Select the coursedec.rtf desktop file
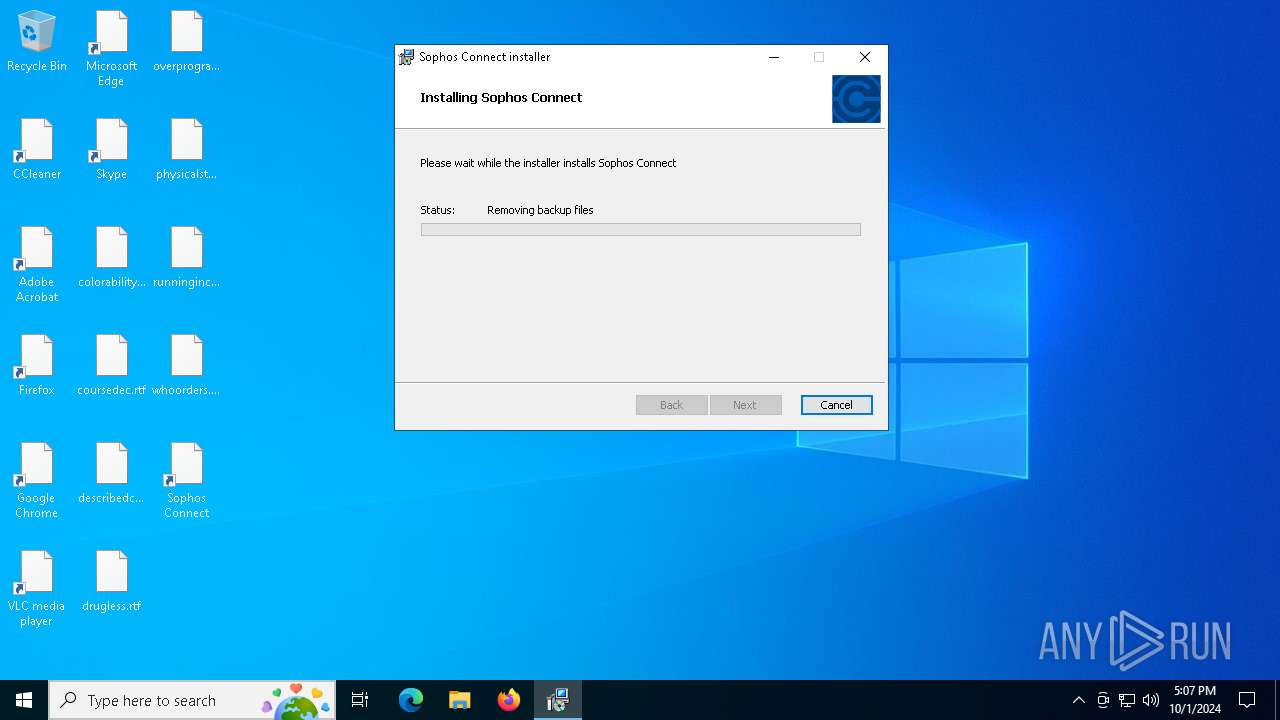Image resolution: width=1280 pixels, height=720 pixels. point(111,366)
